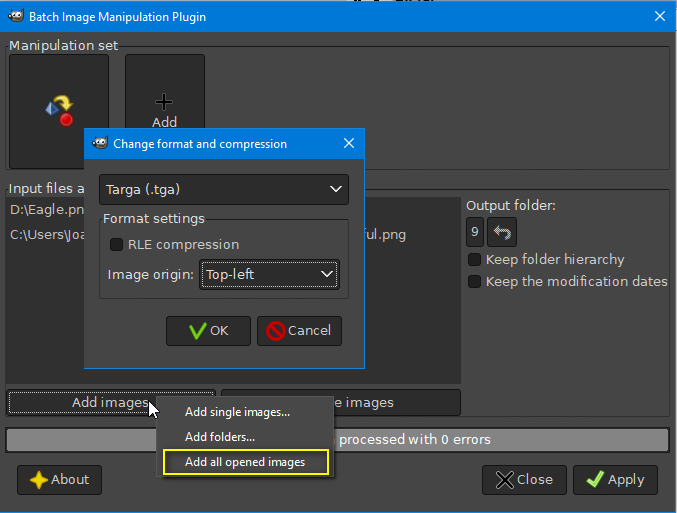
Task: Select the D:\Eagle.png input file row
Action: click(47, 210)
